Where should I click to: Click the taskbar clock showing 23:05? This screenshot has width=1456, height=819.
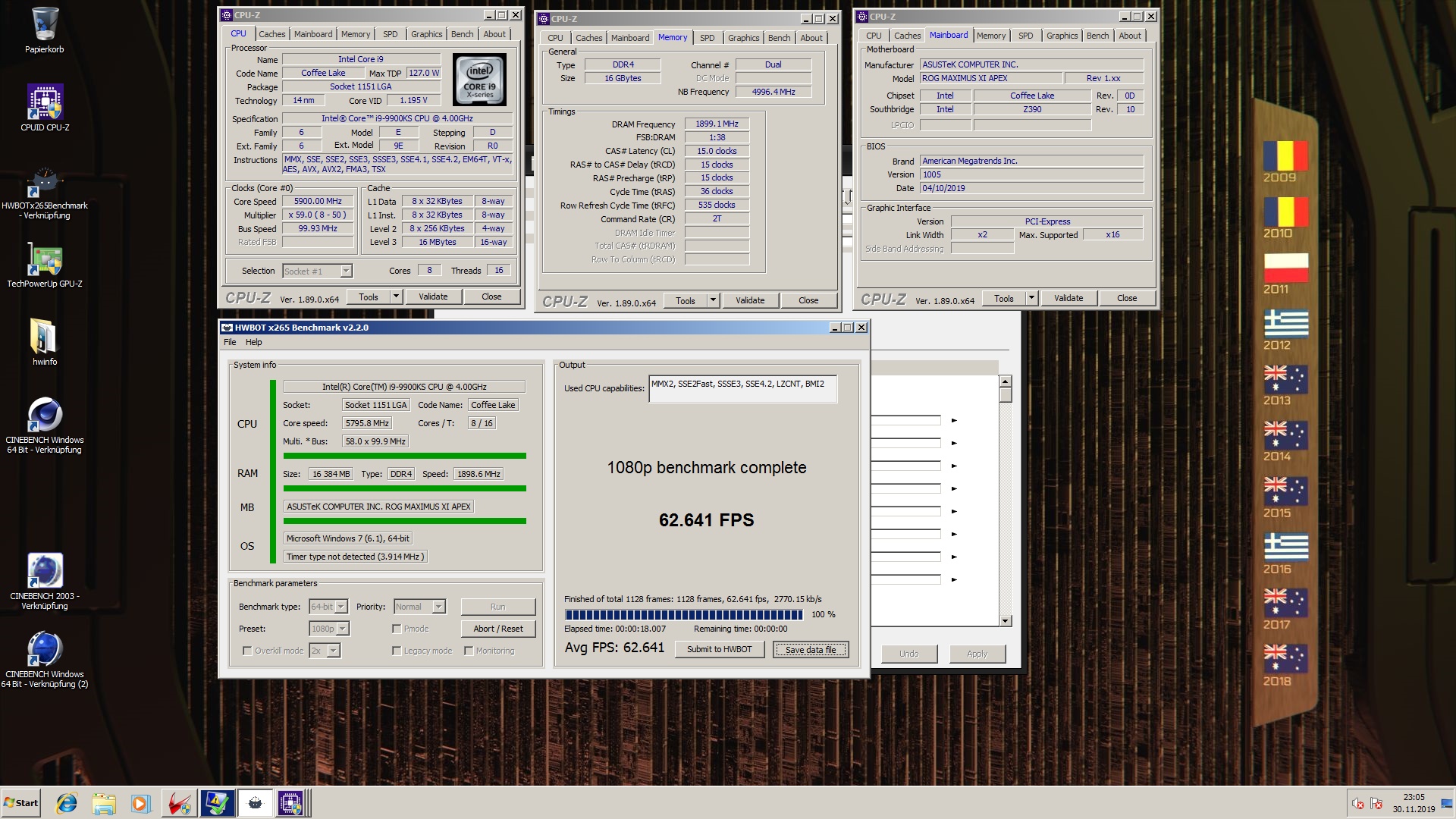pyautogui.click(x=1414, y=803)
